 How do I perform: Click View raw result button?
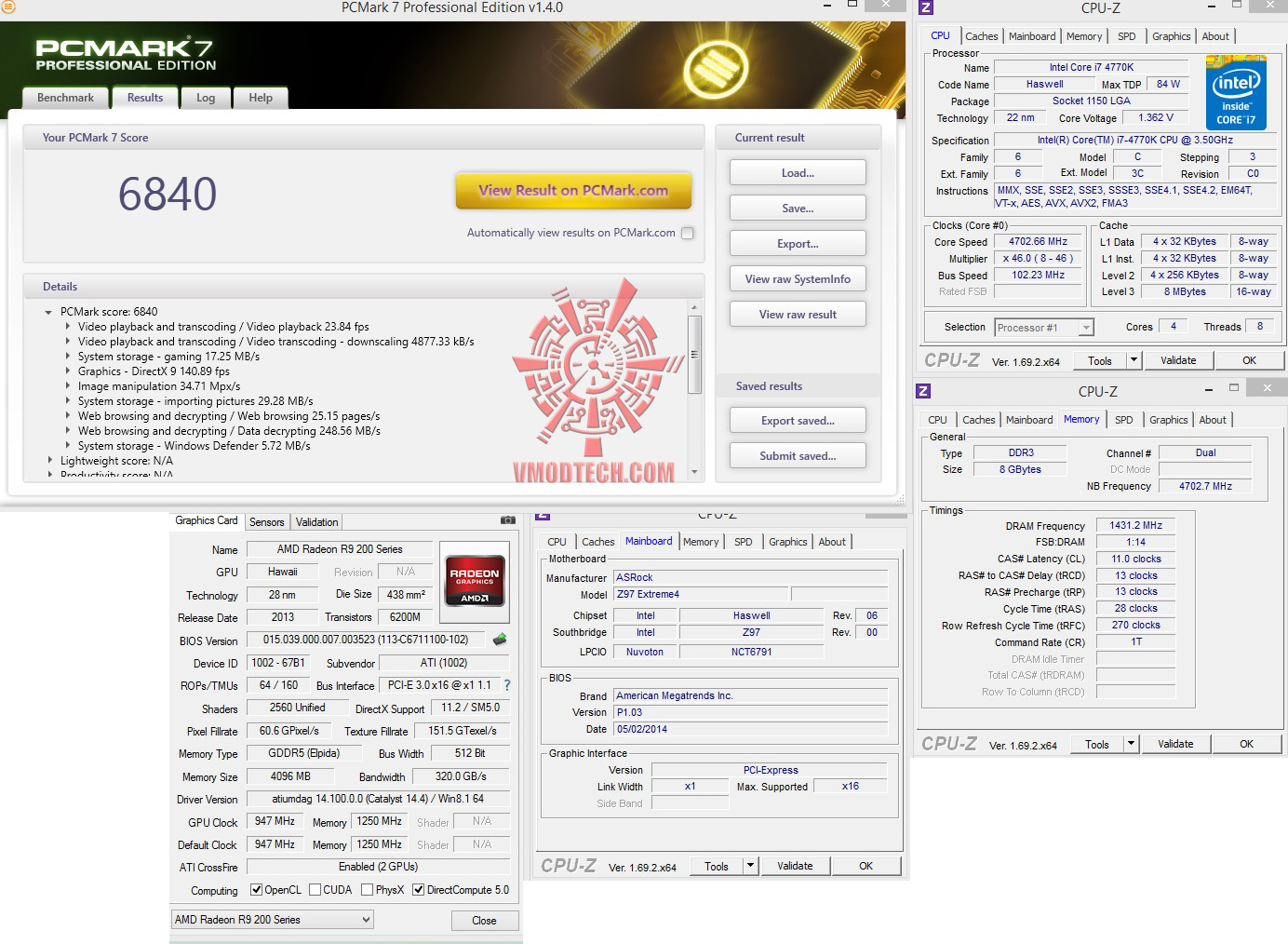(798, 315)
